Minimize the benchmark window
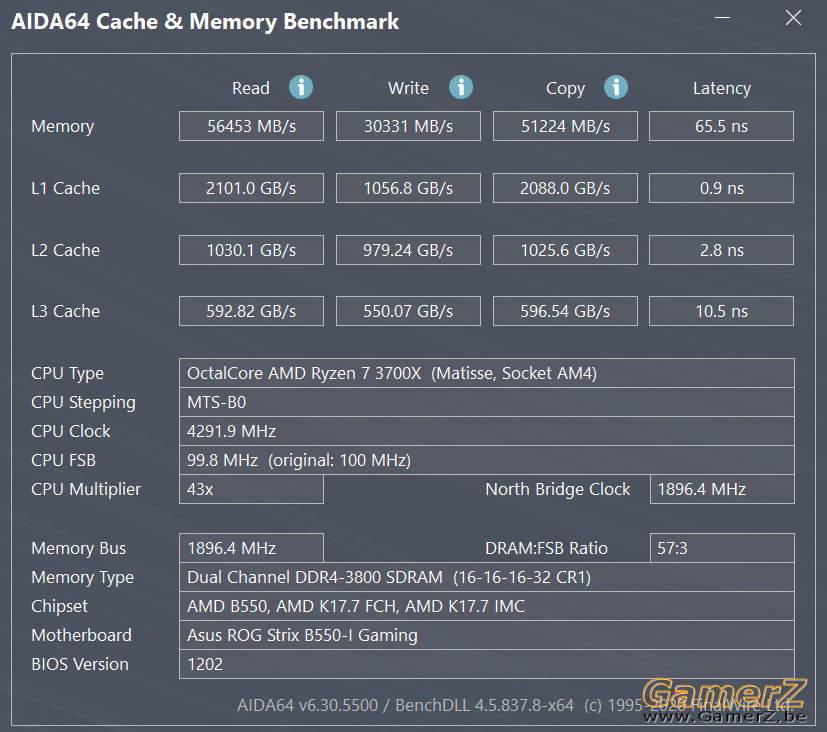This screenshot has height=732, width=827. click(x=722, y=18)
